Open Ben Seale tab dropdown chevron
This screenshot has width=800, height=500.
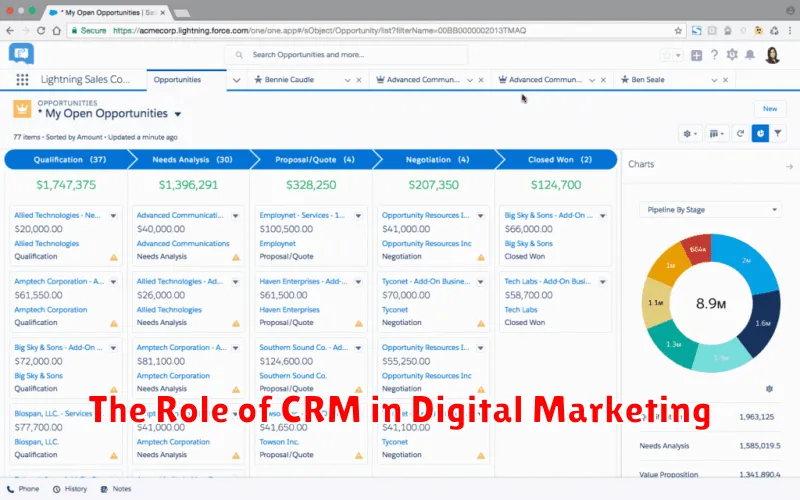(714, 80)
